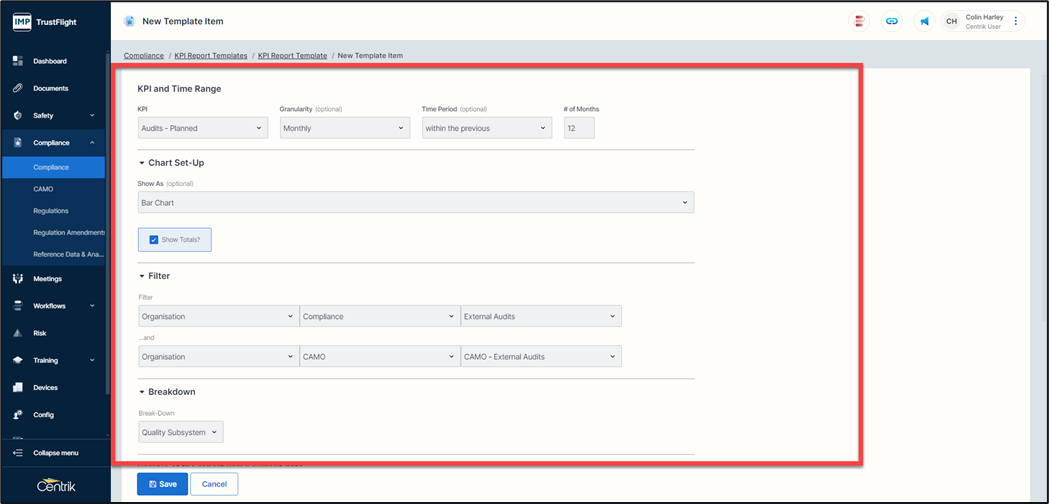Open Devices in the sidebar

pyautogui.click(x=45, y=387)
